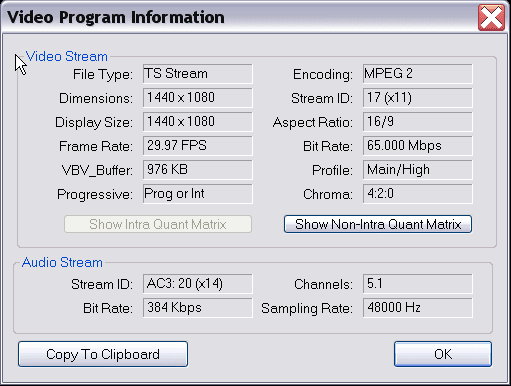This screenshot has height=386, width=511.
Task: Select the Encoding field showing MPEG 2
Action: click(x=418, y=74)
